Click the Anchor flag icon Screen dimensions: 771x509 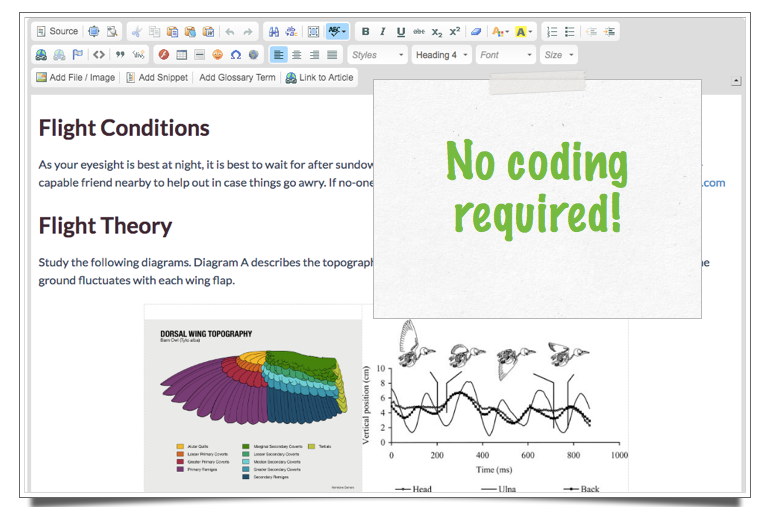(78, 55)
